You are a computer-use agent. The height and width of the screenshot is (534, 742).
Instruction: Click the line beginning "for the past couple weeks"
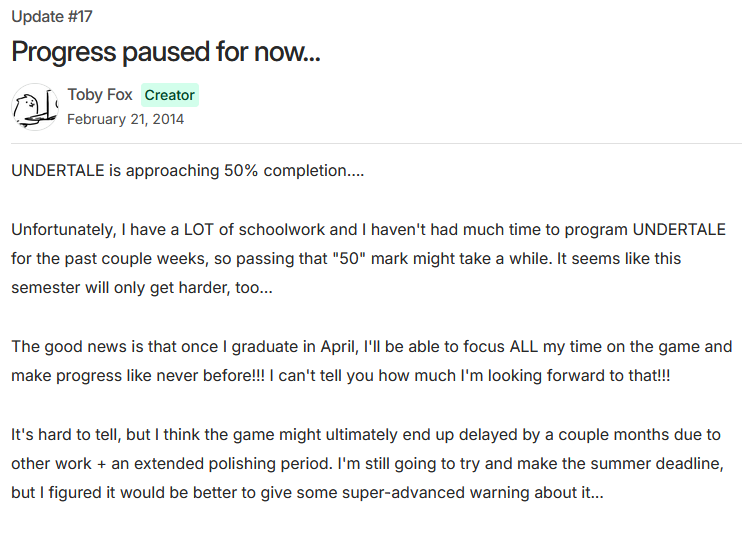[346, 258]
